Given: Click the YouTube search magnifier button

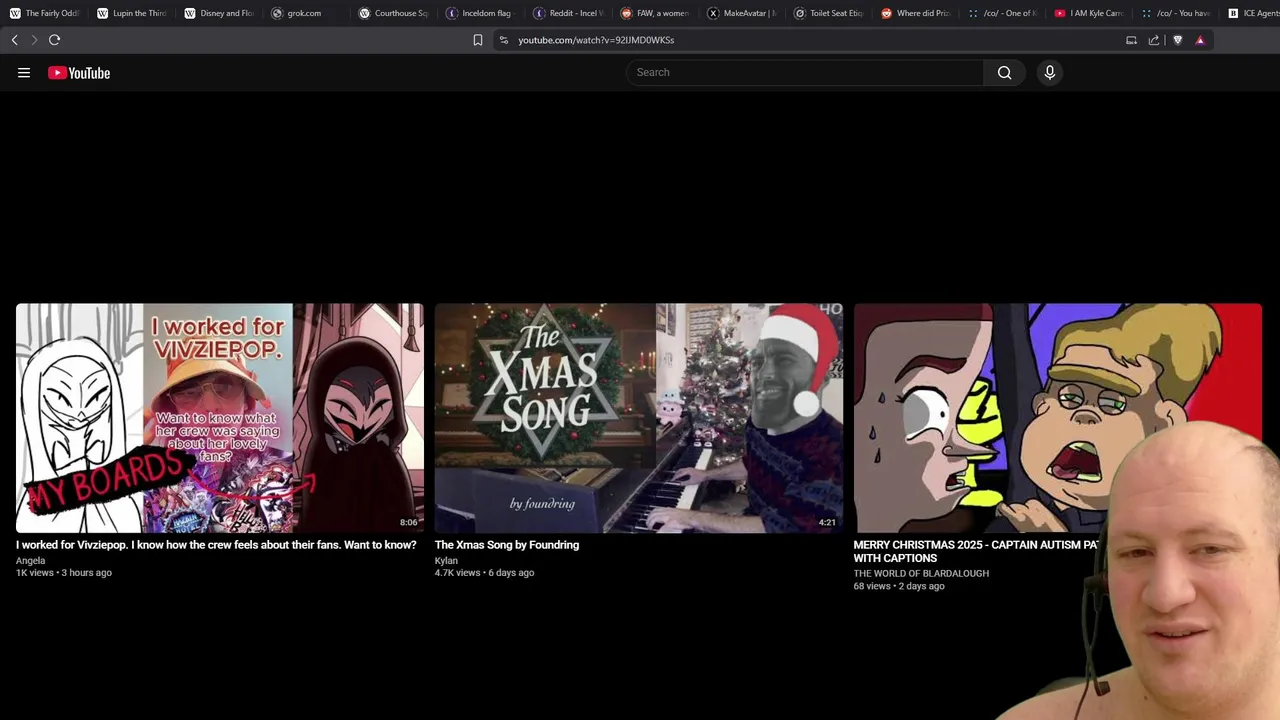Looking at the screenshot, I should [1004, 72].
